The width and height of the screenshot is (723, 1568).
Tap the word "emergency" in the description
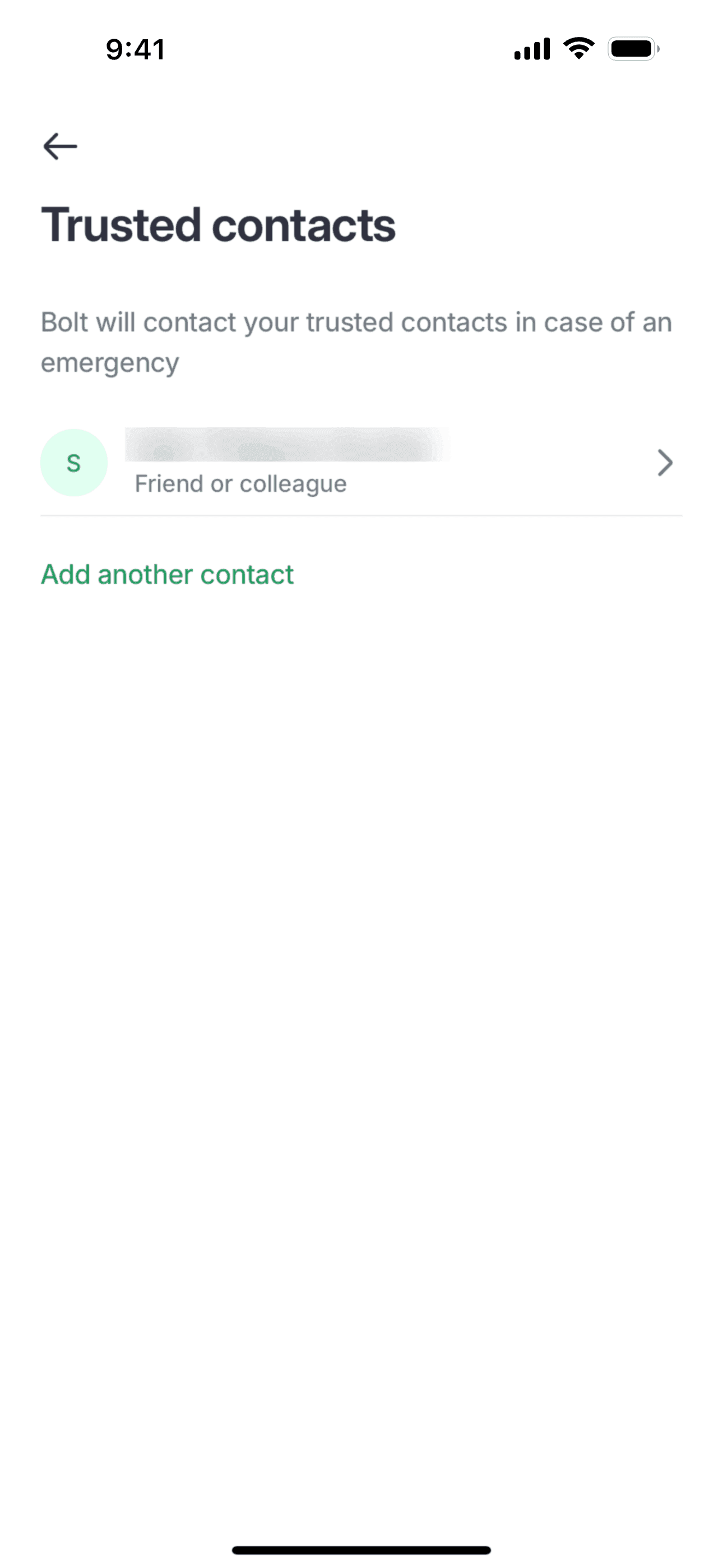[x=109, y=363]
